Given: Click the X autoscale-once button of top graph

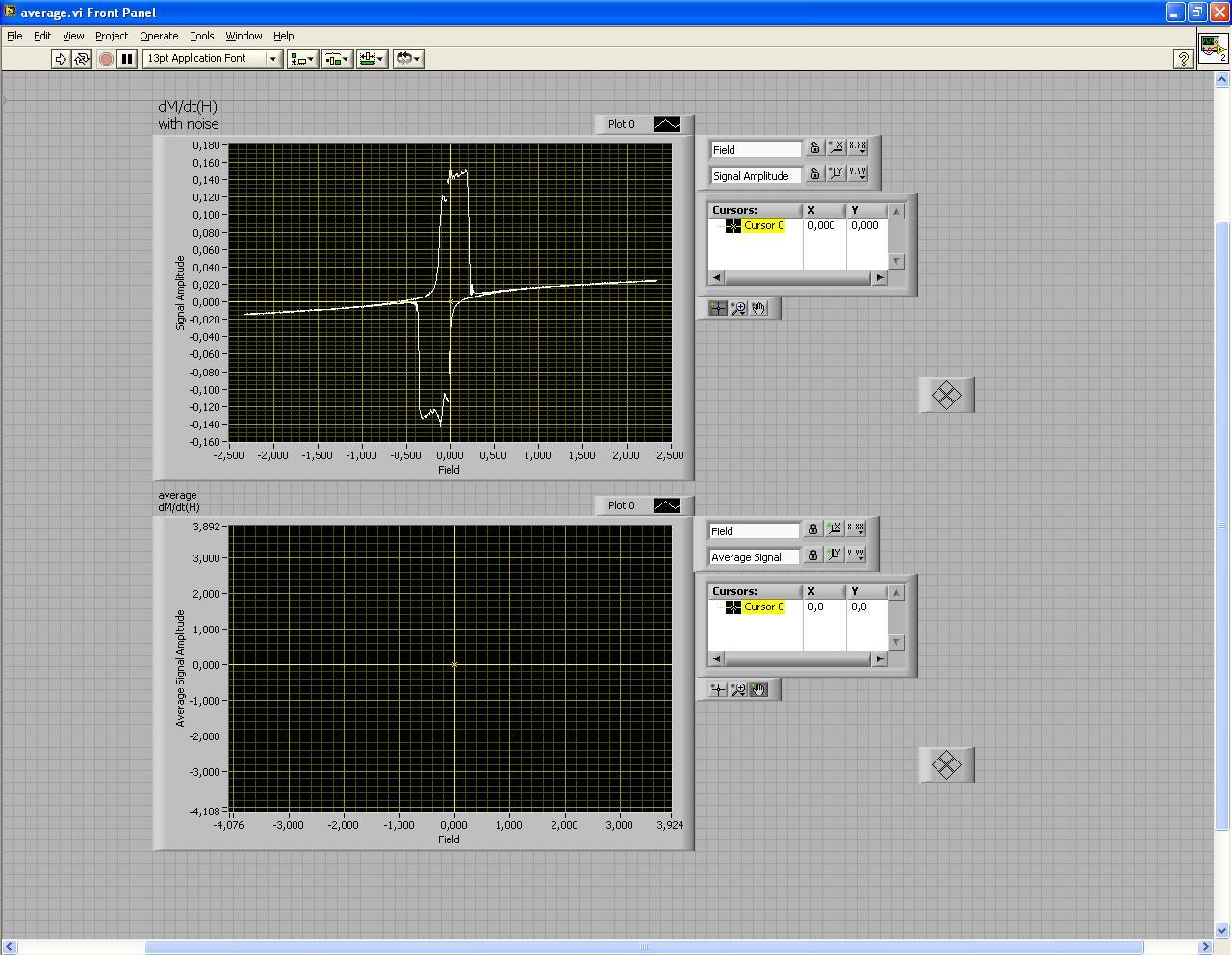Looking at the screenshot, I should (x=835, y=148).
